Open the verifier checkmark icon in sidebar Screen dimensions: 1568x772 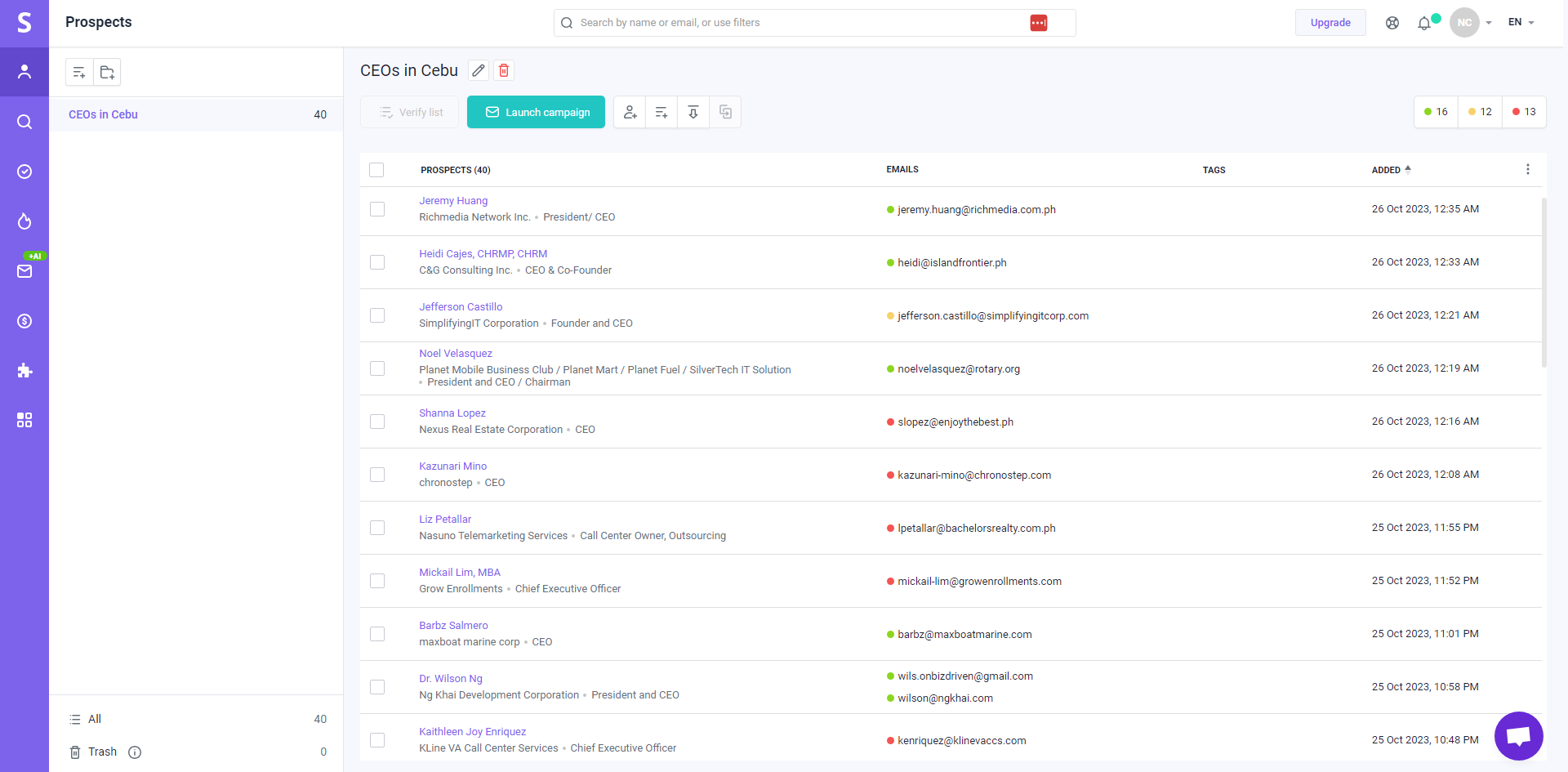(x=24, y=172)
